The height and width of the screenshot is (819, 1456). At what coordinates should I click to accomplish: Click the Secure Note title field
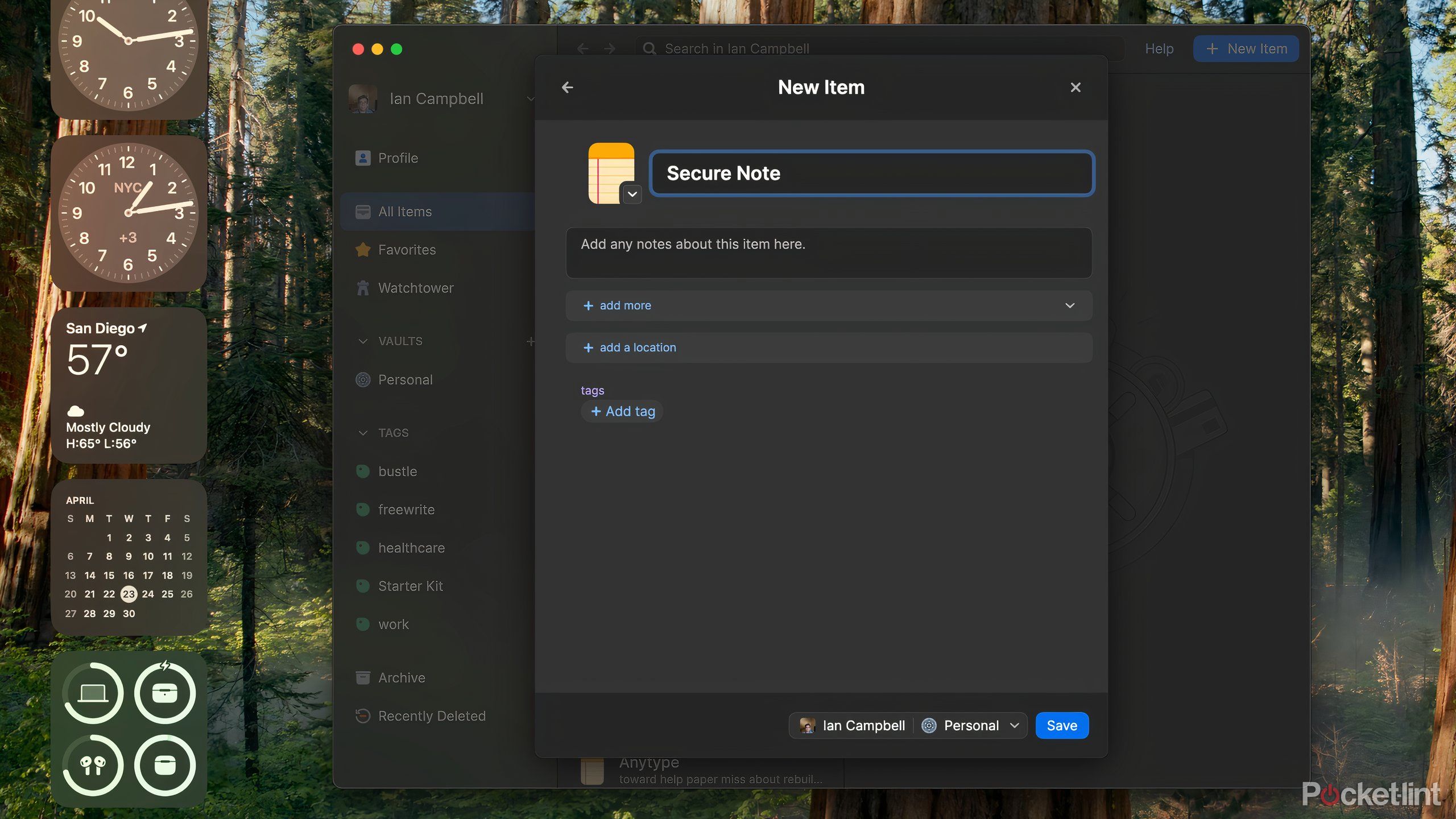tap(872, 173)
